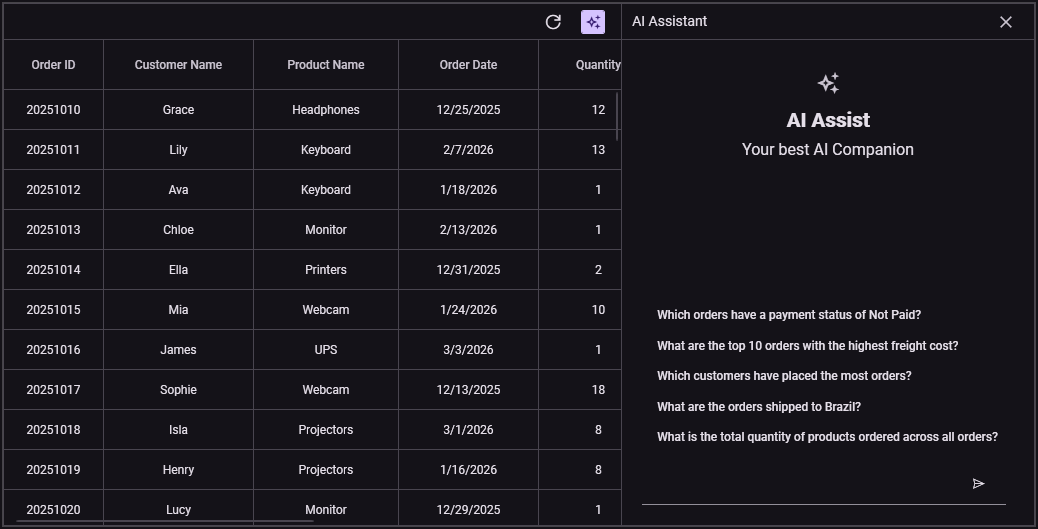Toggle the AI Assistant sparkle button

[x=593, y=22]
